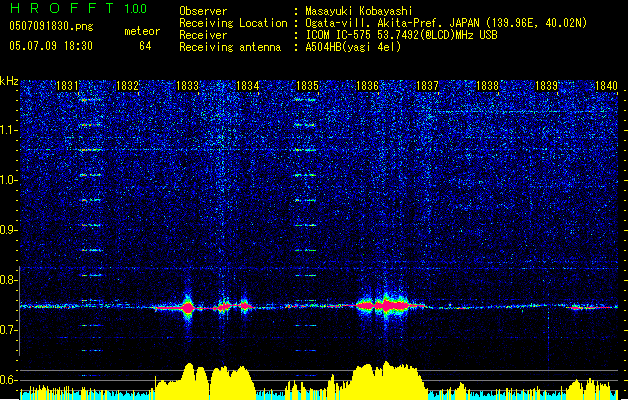Select the file name 0507091830.png

51,26
